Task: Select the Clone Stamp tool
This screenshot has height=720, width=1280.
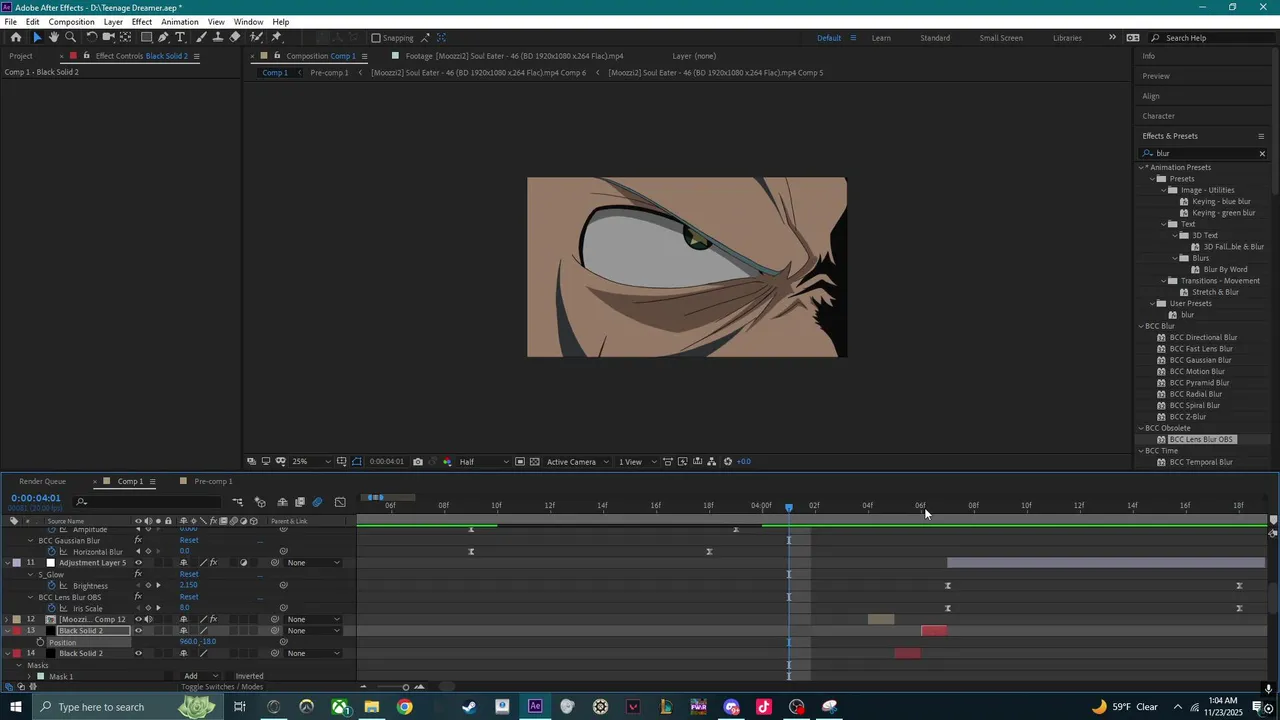Action: tap(218, 37)
